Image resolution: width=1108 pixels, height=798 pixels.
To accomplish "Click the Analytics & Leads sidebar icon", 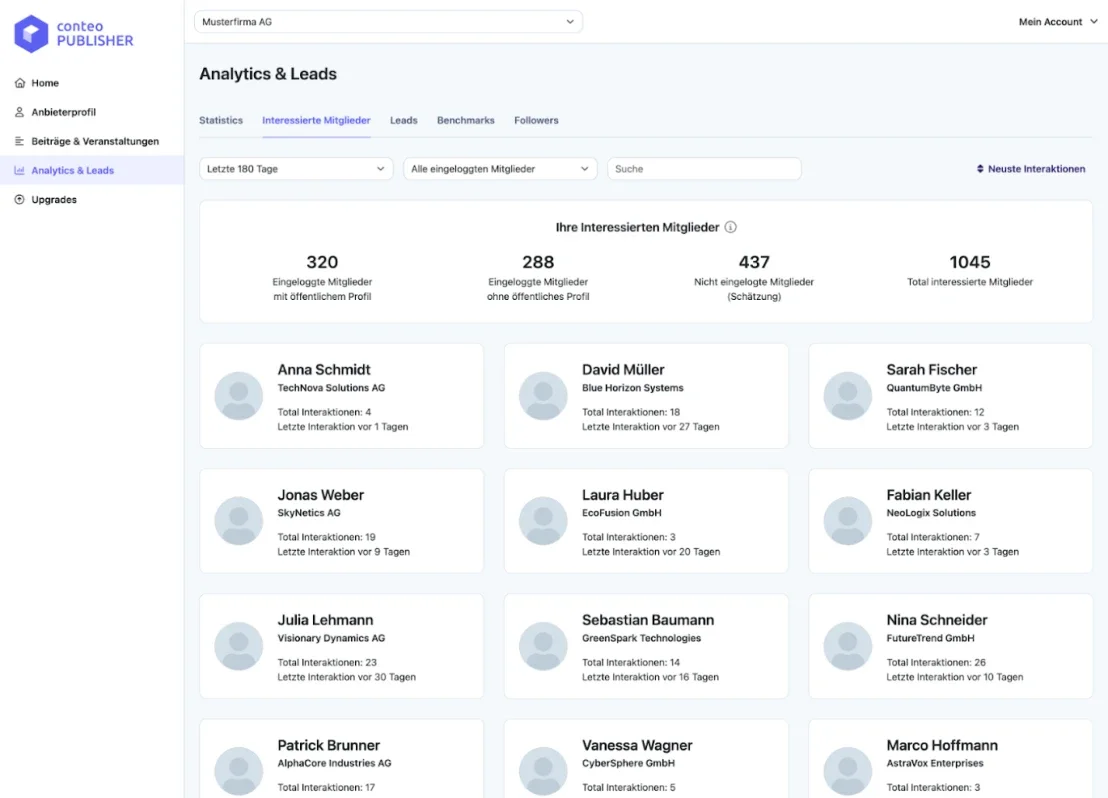I will coord(22,170).
